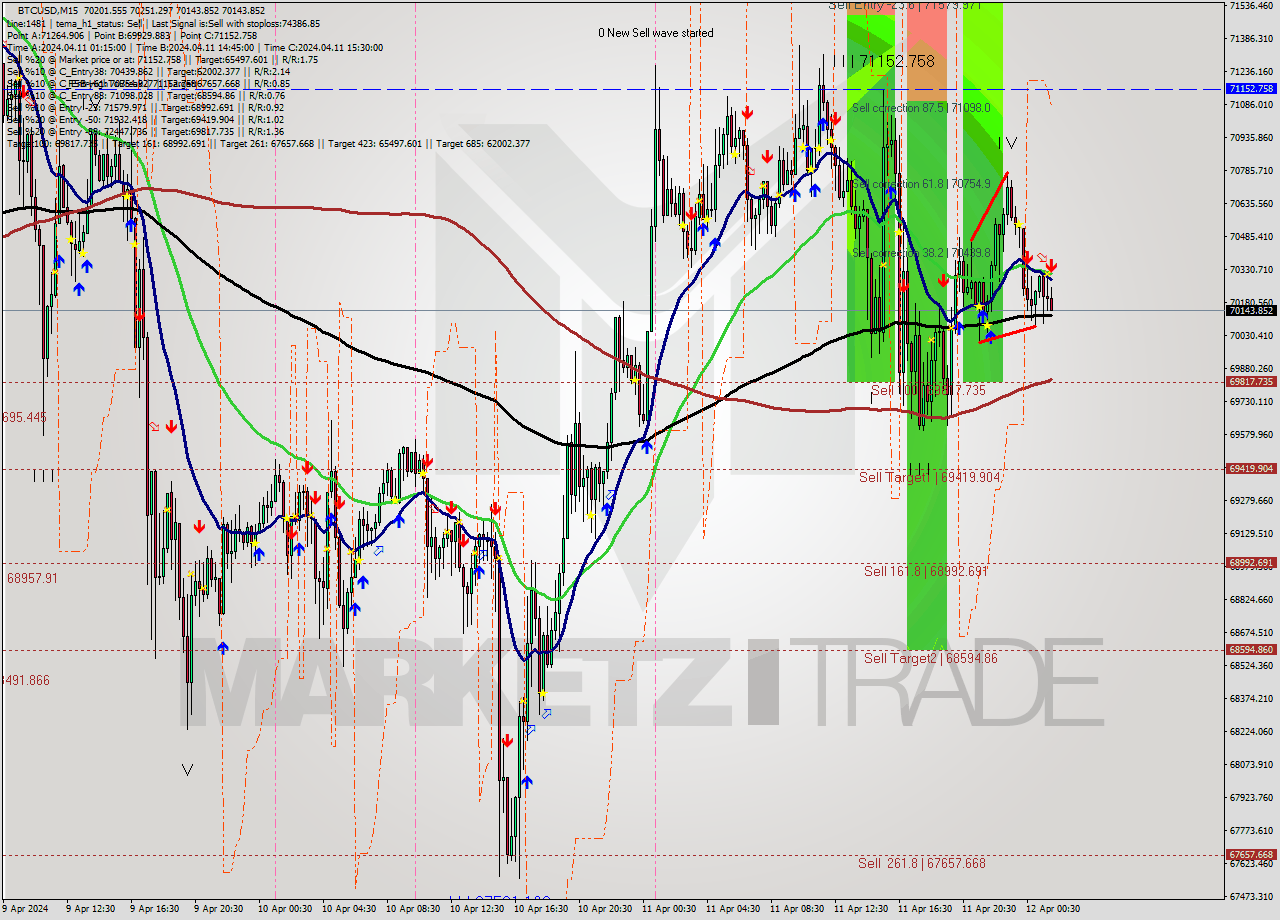This screenshot has height=920, width=1280.
Task: Click 'Sell correction 38.2' label on chart
Action: point(921,253)
